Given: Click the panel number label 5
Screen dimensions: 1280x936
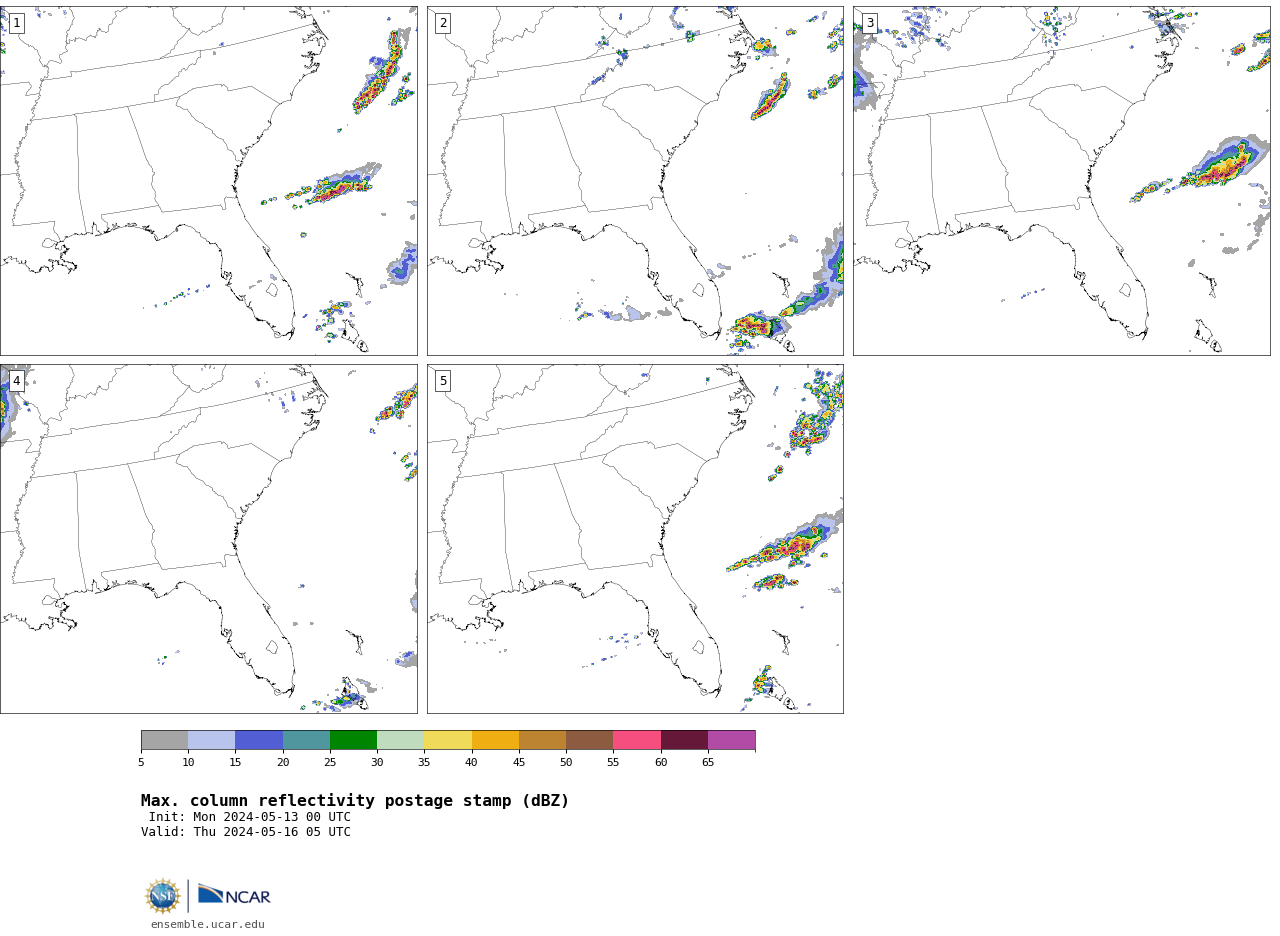Looking at the screenshot, I should [x=443, y=381].
